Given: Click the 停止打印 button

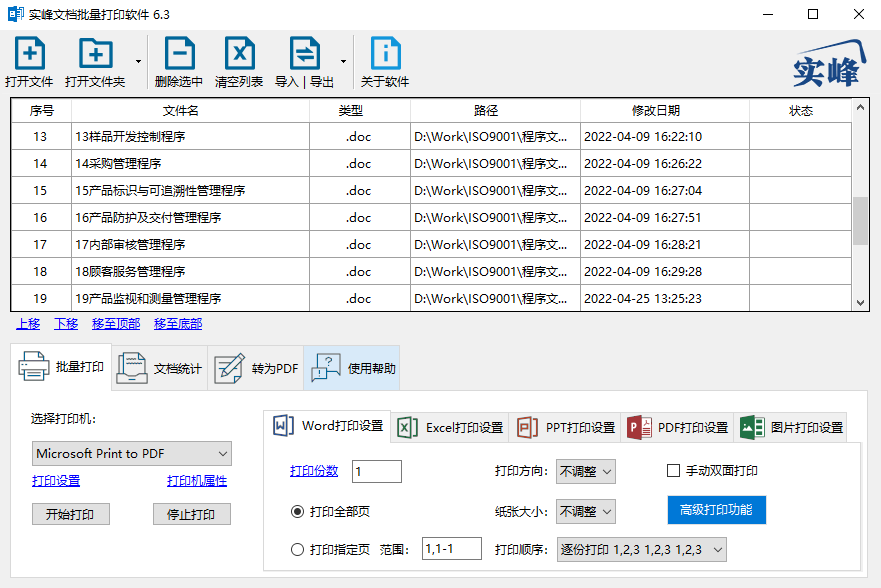Looking at the screenshot, I should [x=192, y=514].
